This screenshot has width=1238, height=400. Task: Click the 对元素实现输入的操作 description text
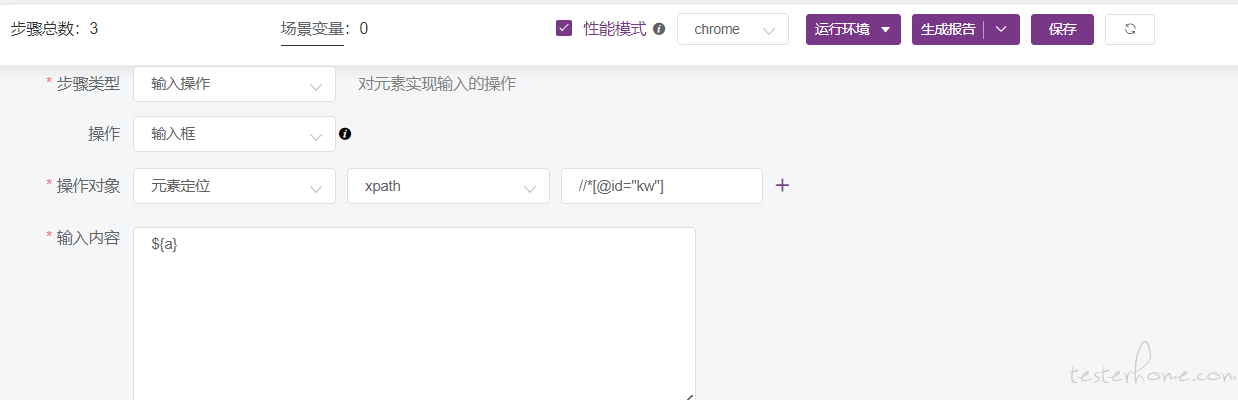click(437, 84)
